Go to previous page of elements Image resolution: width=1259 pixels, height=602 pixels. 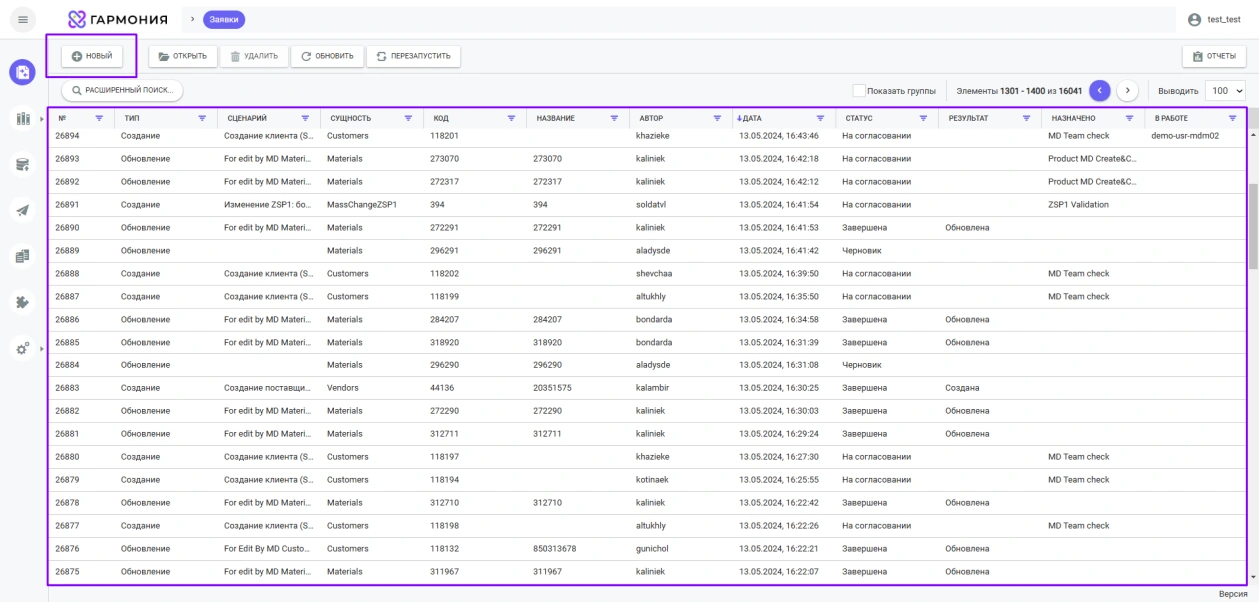pos(1100,90)
